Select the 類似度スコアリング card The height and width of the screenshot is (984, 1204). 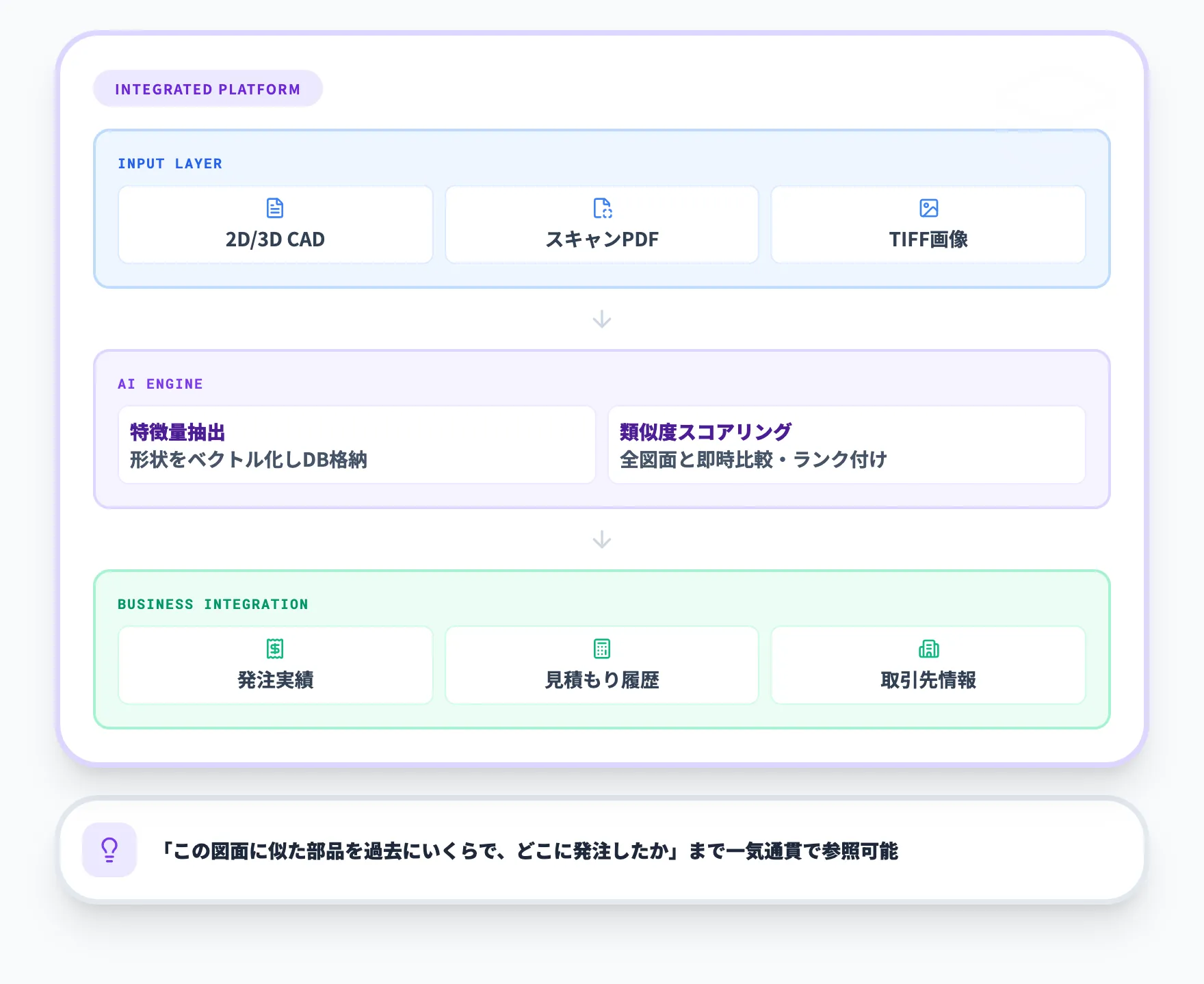846,445
